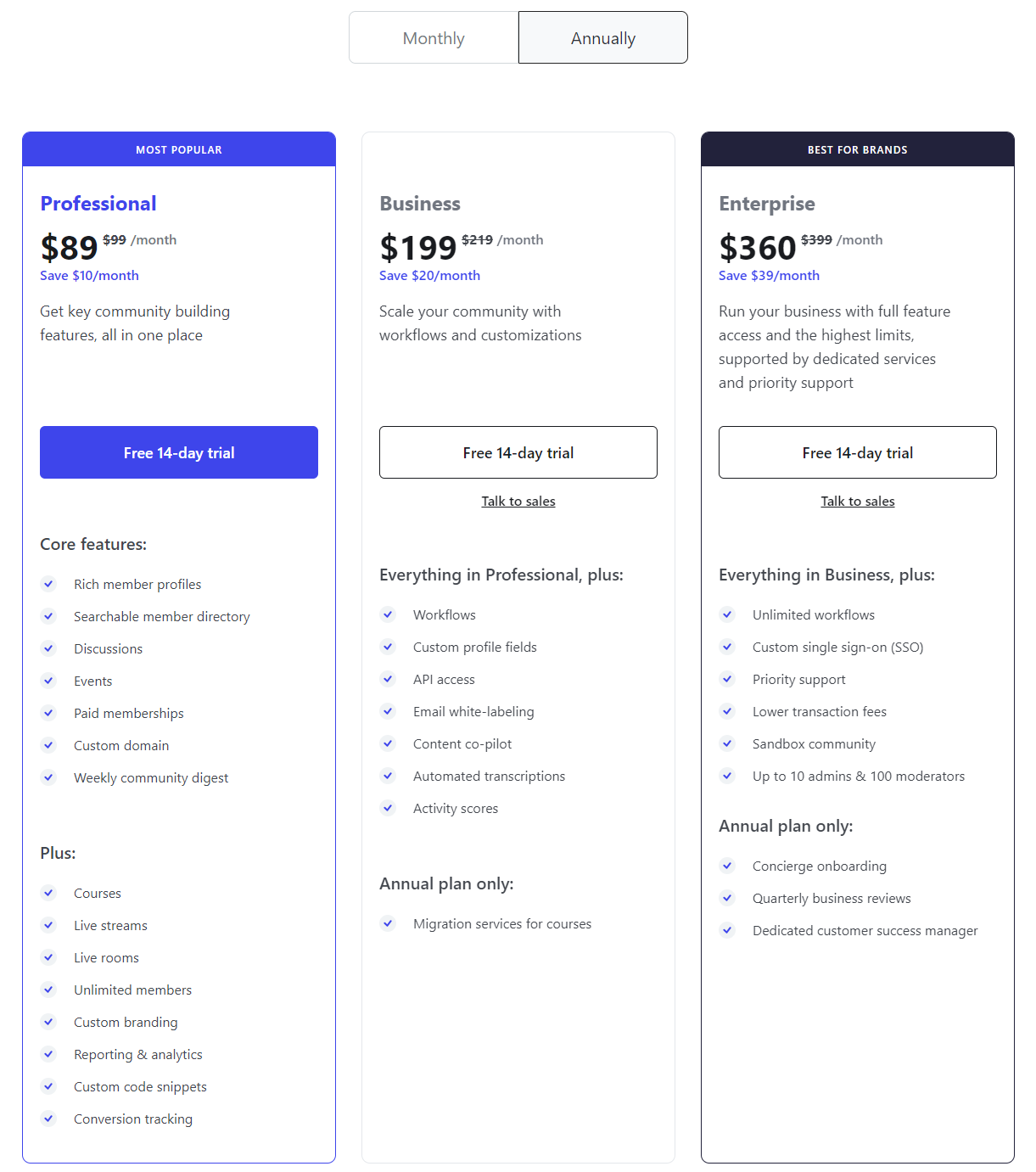Click the Professional plan title
1036x1172 pixels.
click(x=98, y=204)
